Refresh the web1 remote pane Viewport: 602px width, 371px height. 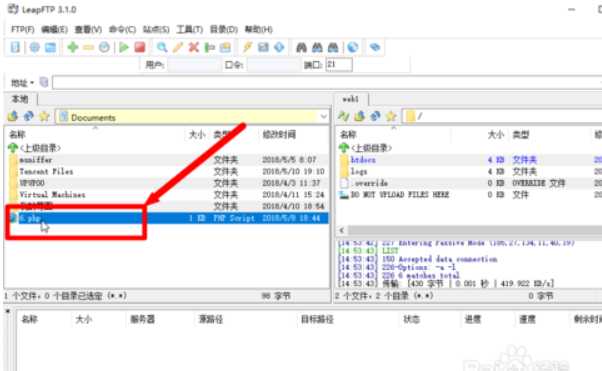coord(375,116)
